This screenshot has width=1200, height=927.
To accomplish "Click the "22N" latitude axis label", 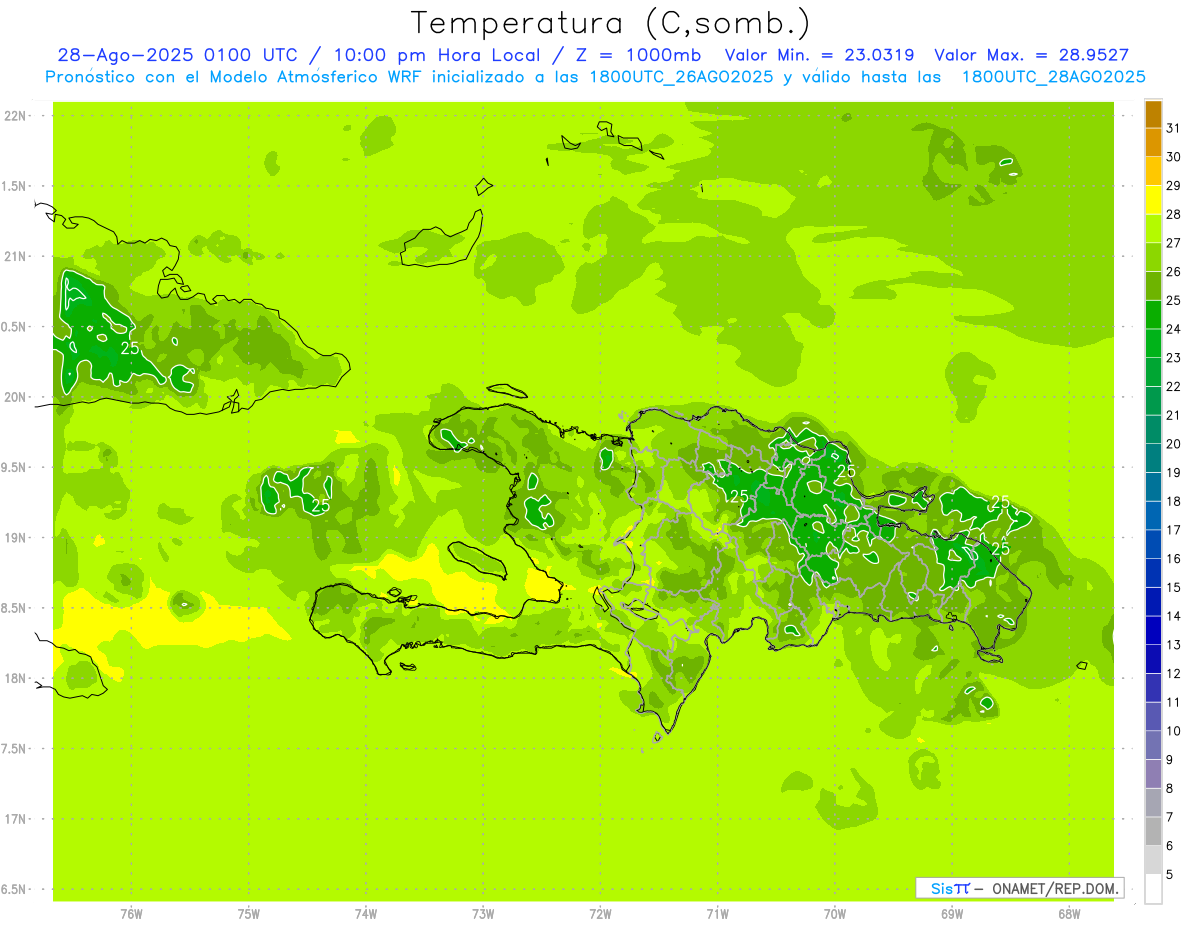I will pos(14,116).
